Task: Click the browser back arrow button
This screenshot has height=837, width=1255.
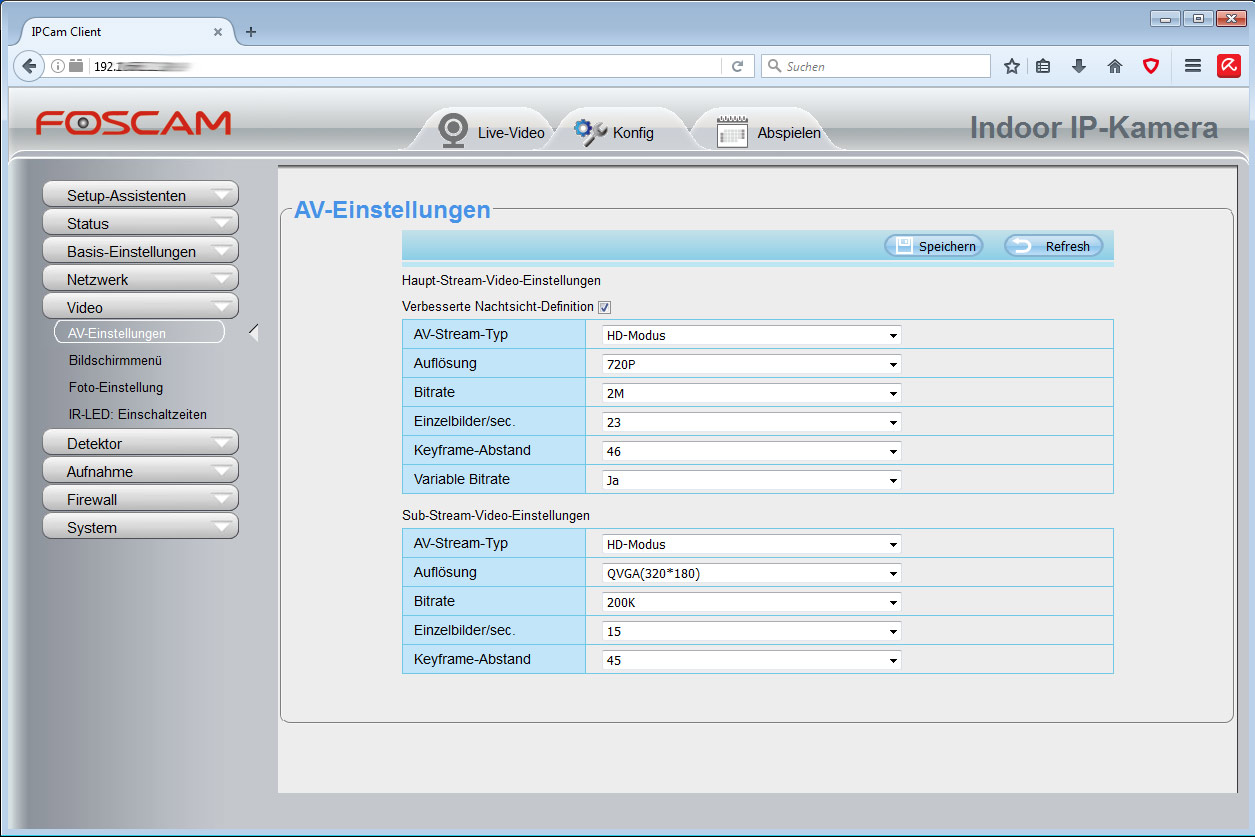Action: (x=30, y=66)
